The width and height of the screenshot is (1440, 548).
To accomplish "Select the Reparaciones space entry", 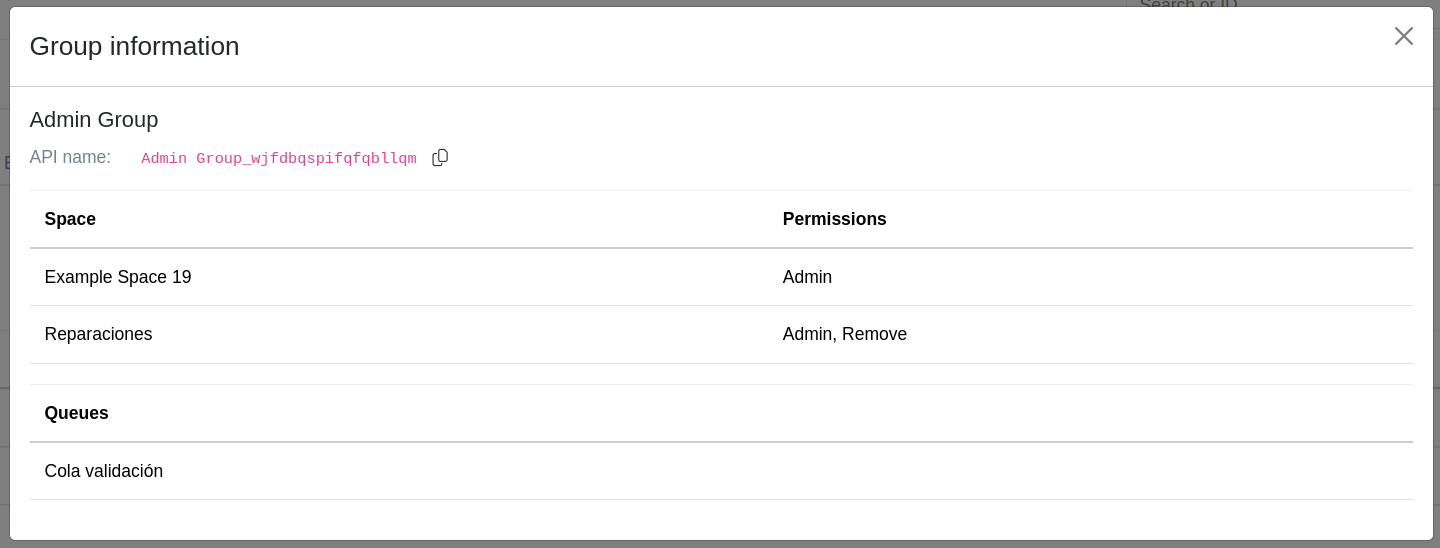I will pos(98,334).
